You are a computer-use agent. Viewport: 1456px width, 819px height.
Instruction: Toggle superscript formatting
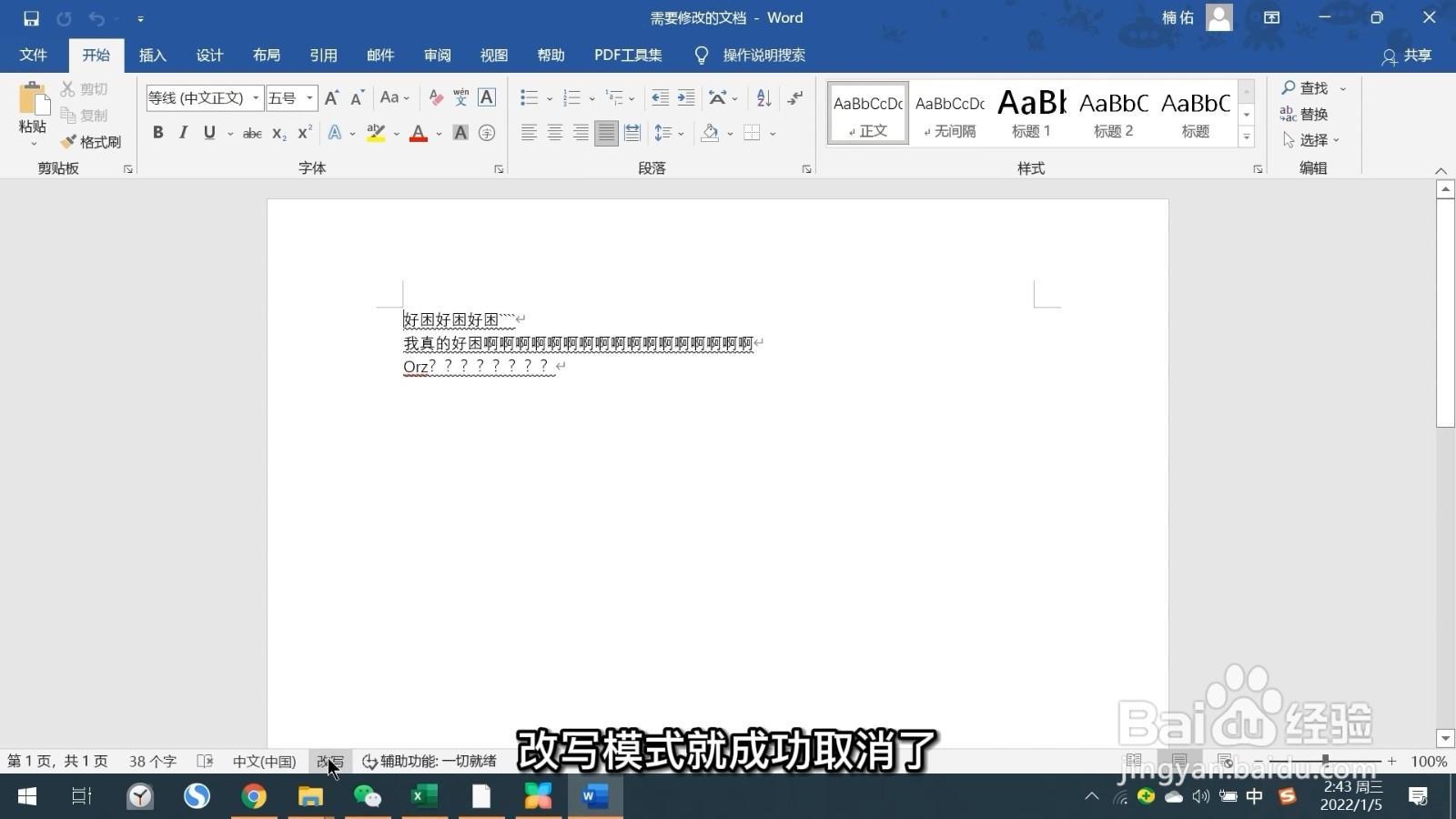(305, 133)
